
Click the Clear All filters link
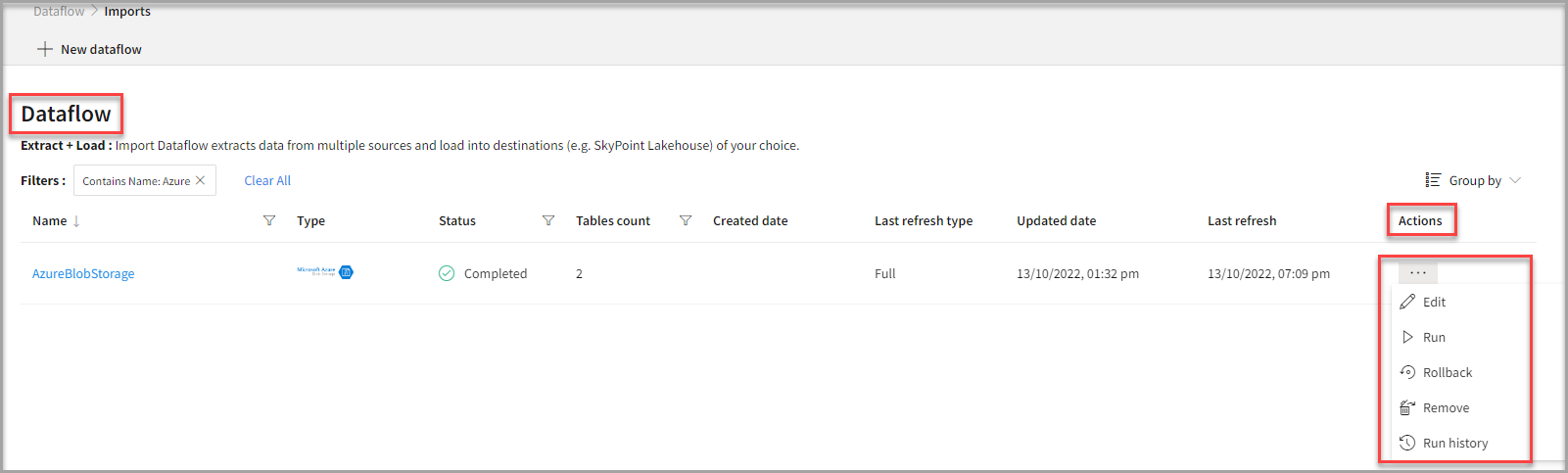[x=267, y=180]
